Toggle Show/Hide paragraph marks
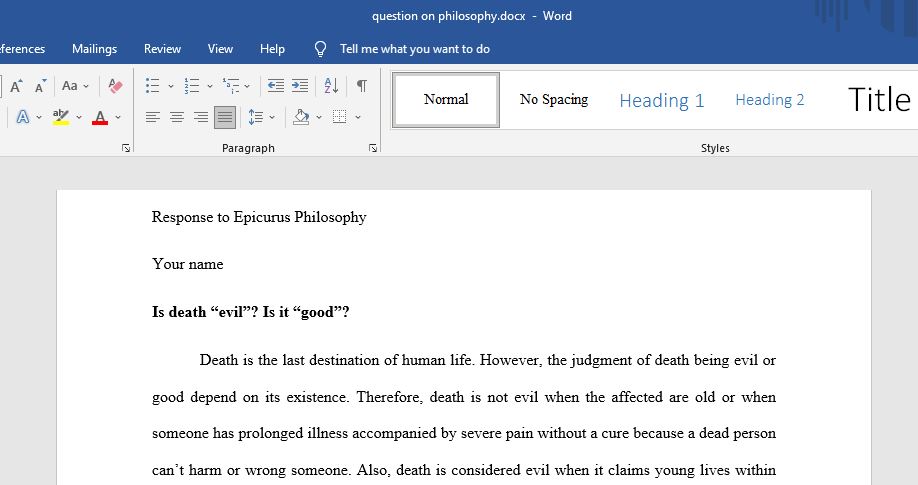 (362, 86)
